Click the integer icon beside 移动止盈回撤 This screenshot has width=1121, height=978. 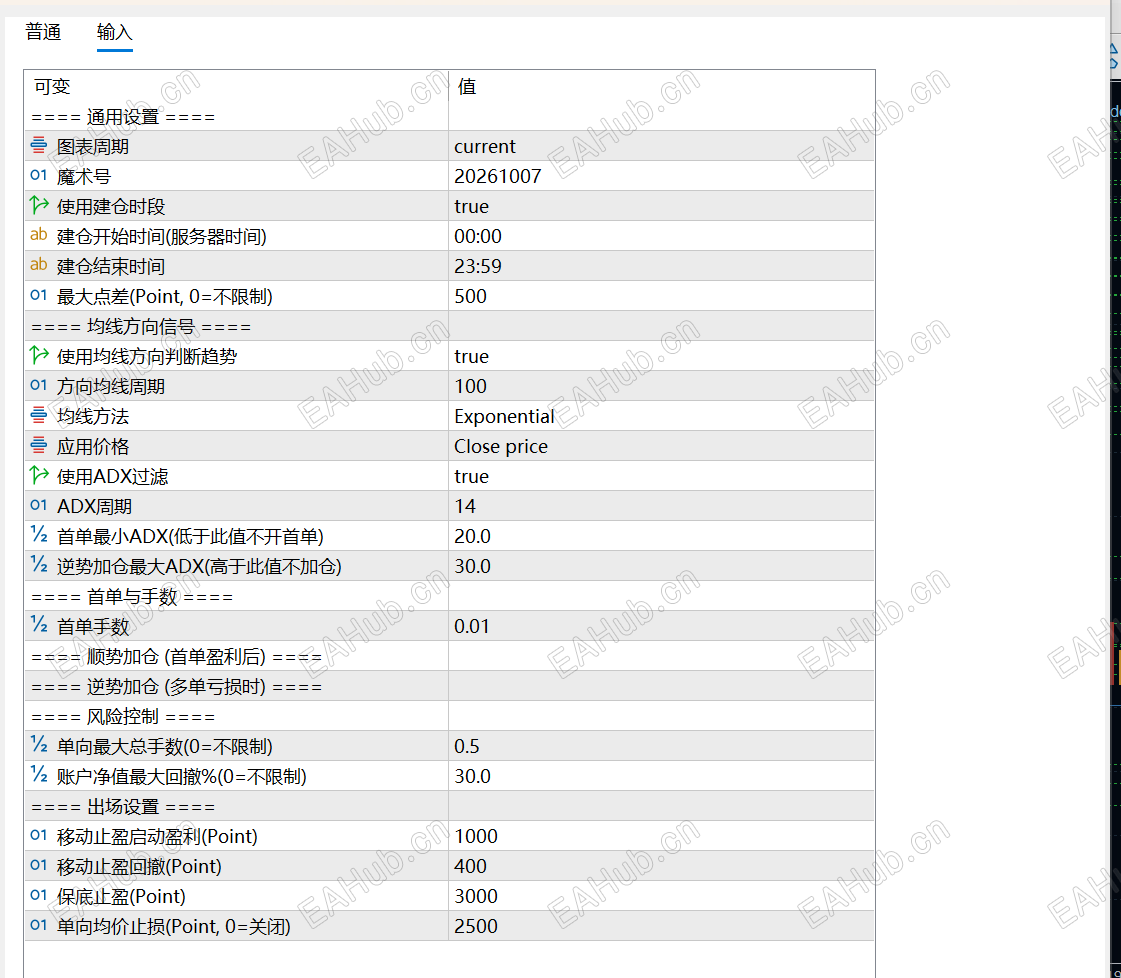[39, 866]
